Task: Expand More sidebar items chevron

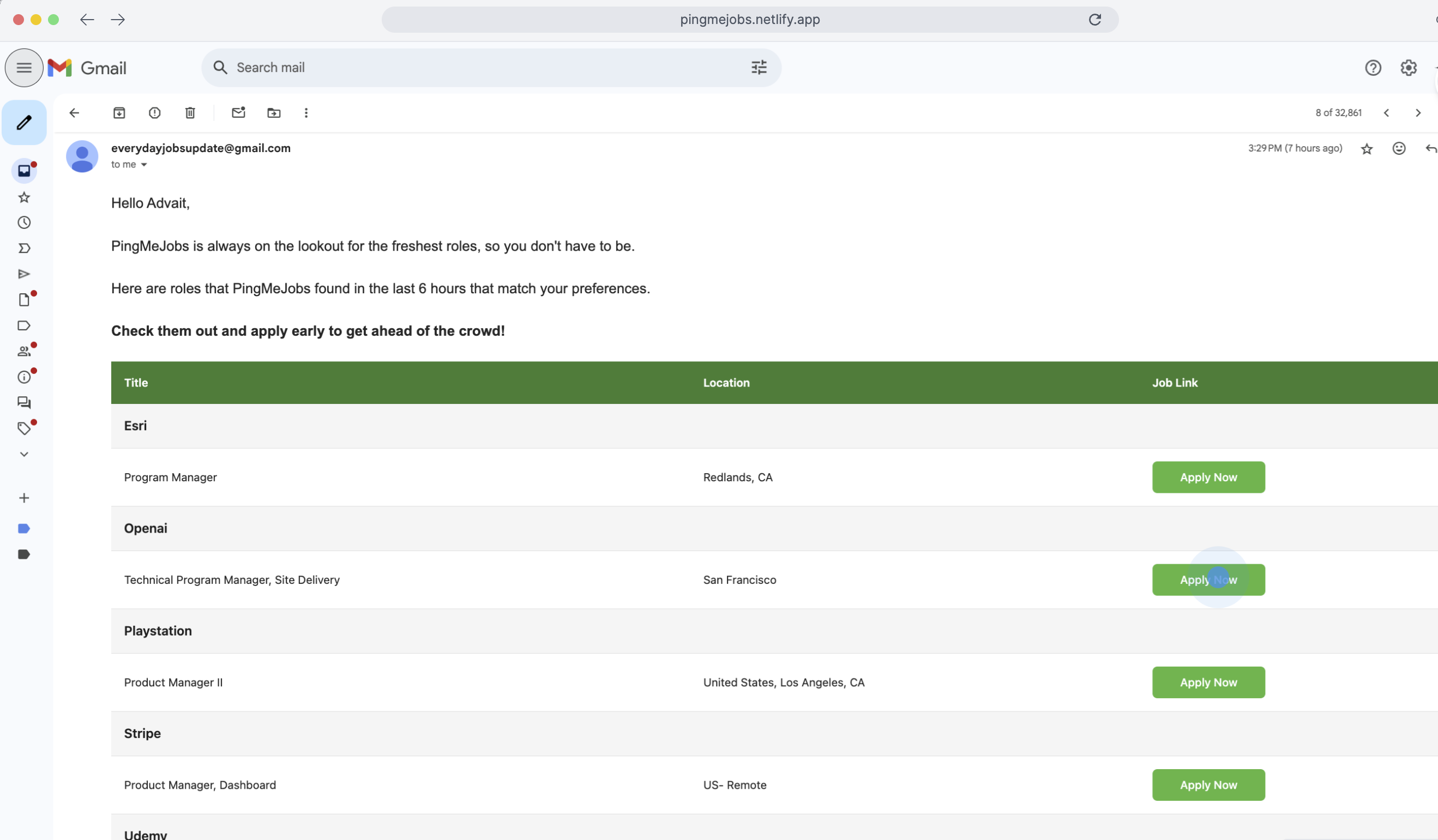Action: point(24,455)
